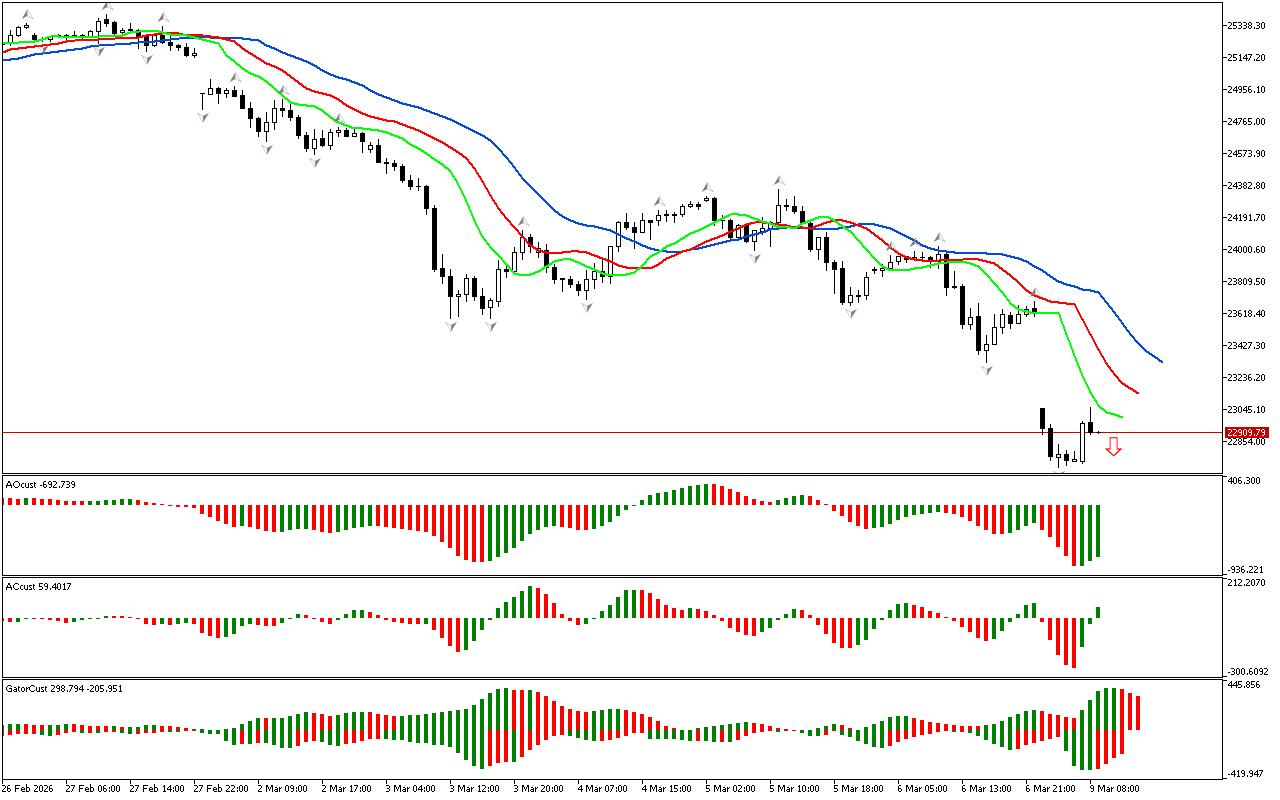The height and width of the screenshot is (800, 1280).
Task: Select the down fractal arrow below 6 Mar 13:00 low
Action: tap(987, 369)
